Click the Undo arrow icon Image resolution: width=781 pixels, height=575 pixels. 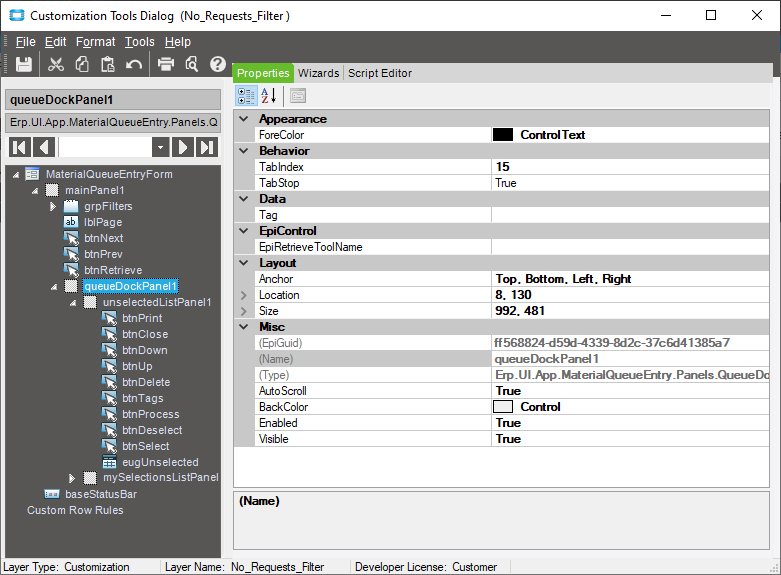point(133,64)
